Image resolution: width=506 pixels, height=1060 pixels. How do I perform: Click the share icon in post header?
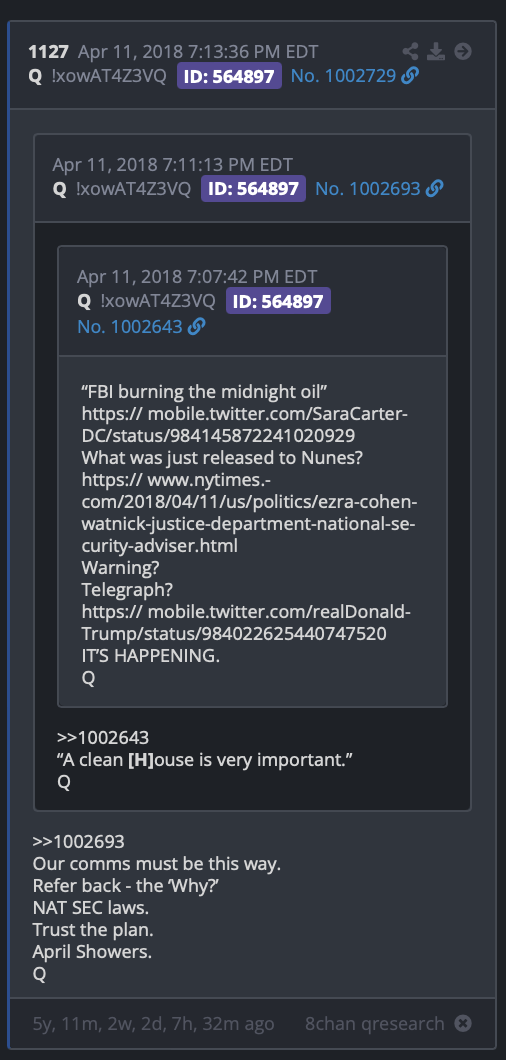(x=410, y=51)
